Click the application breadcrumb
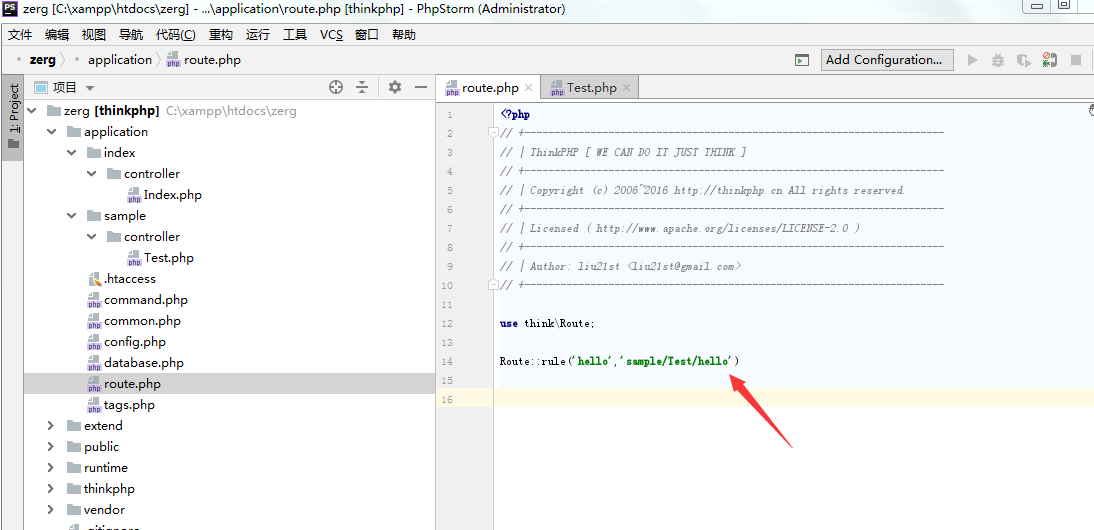This screenshot has width=1094, height=530. pyautogui.click(x=119, y=60)
